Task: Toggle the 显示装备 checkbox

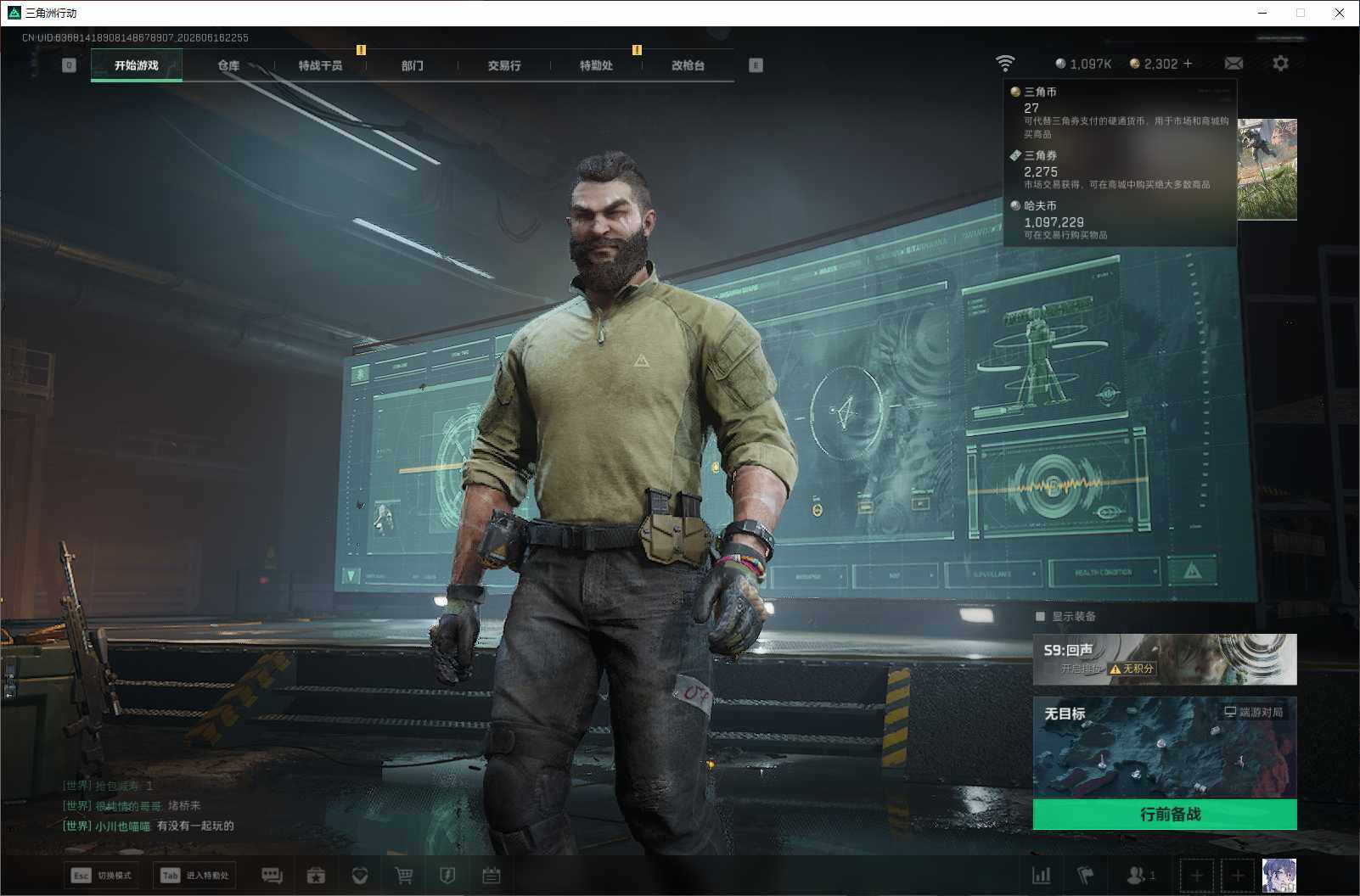Action: point(1040,616)
